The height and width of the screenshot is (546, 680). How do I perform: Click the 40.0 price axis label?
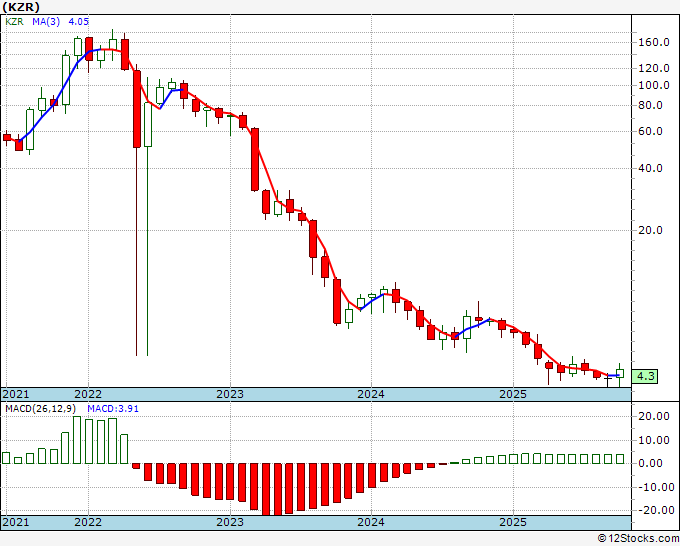pyautogui.click(x=651, y=168)
